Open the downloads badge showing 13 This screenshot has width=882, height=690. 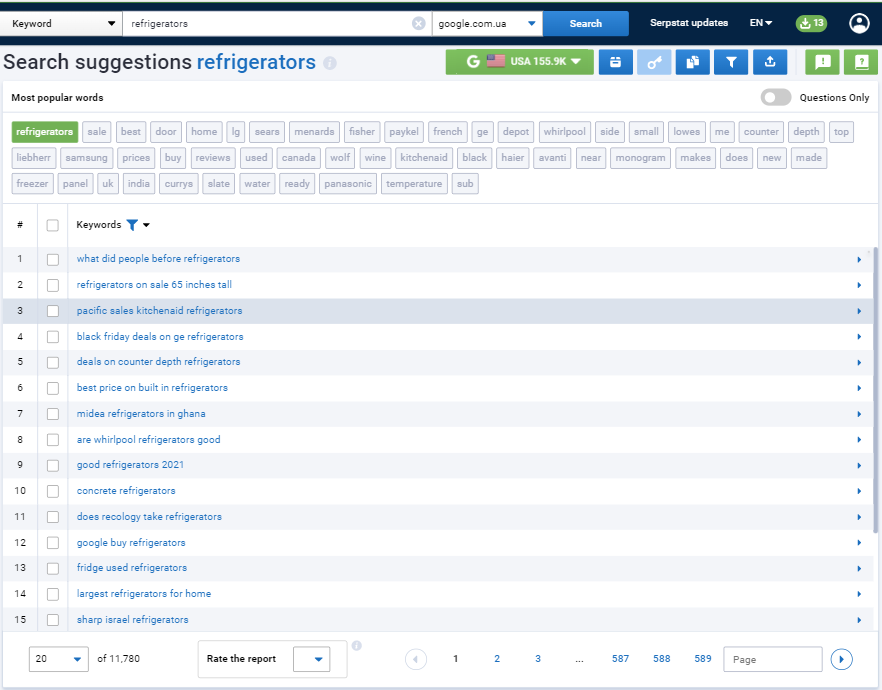tap(811, 24)
